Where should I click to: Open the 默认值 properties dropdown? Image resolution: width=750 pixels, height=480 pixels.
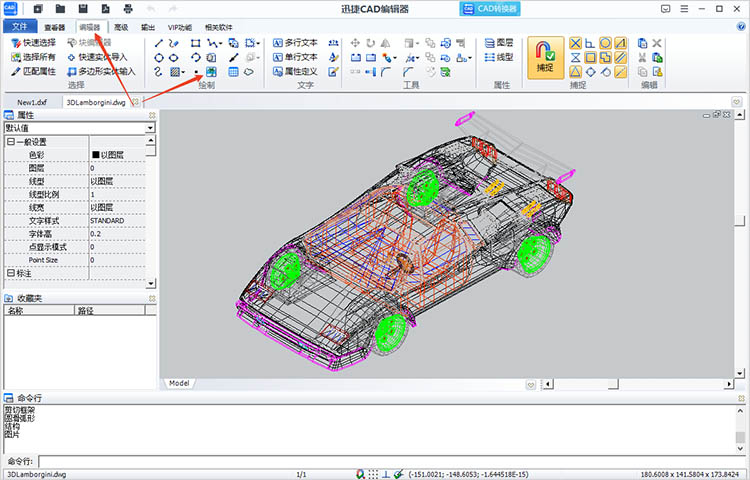pyautogui.click(x=150, y=128)
